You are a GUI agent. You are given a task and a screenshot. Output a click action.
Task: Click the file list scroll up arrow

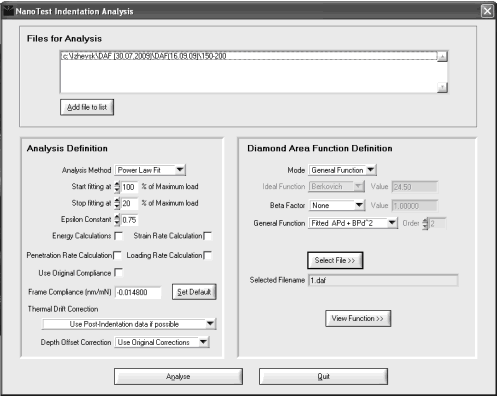tap(442, 56)
